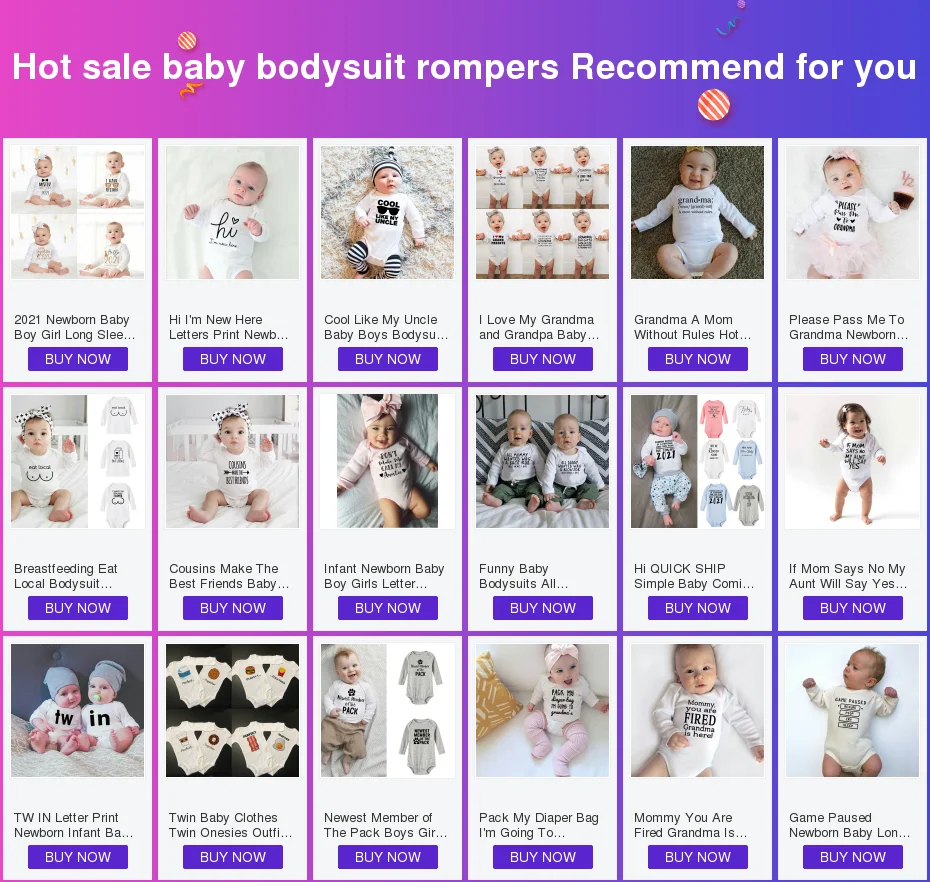Open the If Mom Says No My Aunt title
This screenshot has width=930, height=882.
848,577
